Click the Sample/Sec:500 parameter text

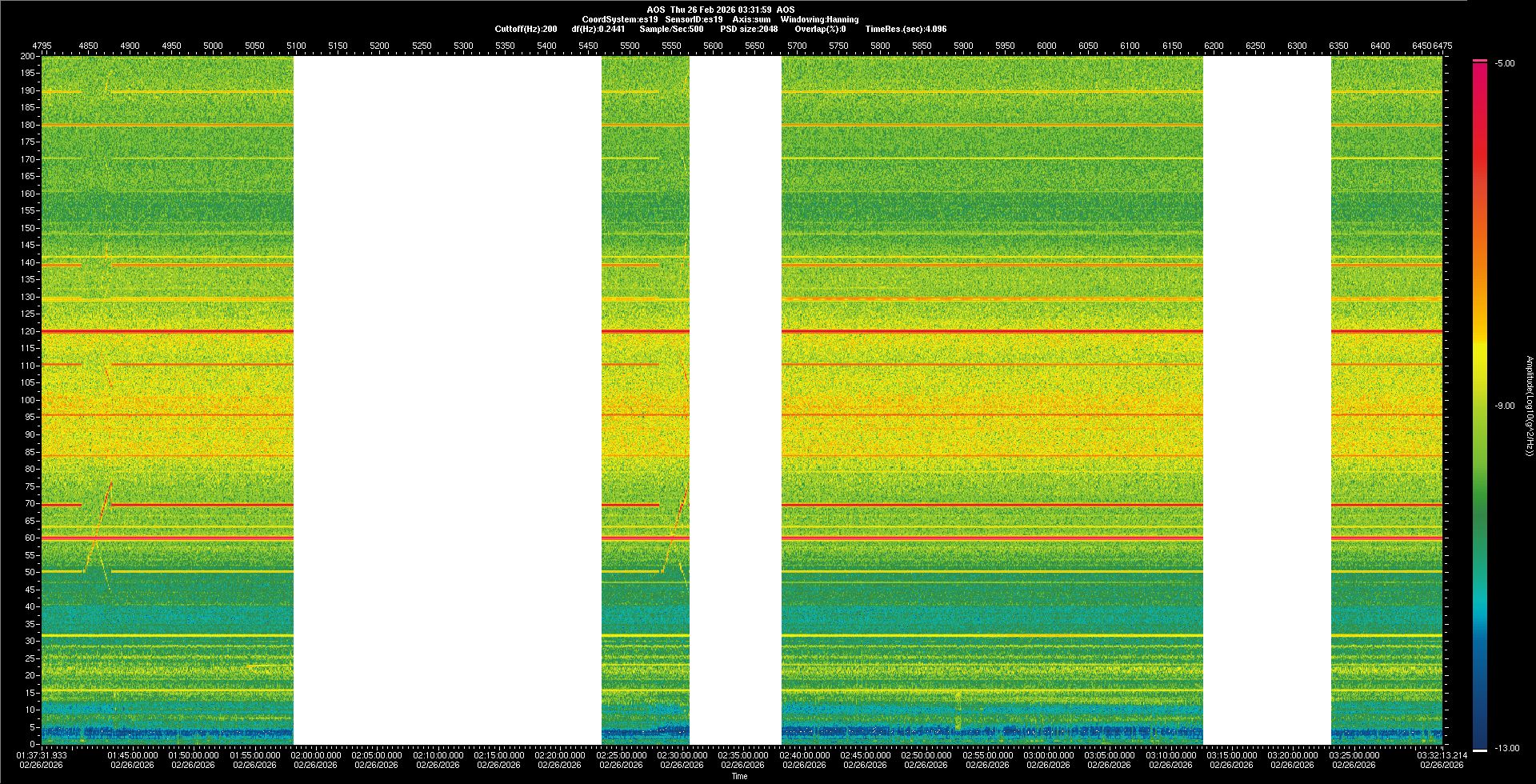tap(671, 29)
